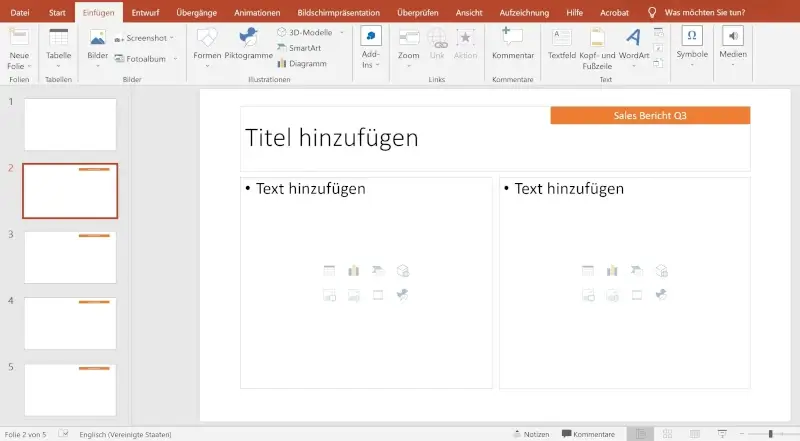Image resolution: width=800 pixels, height=441 pixels.
Task: Click the zoom out minus button
Action: [x=742, y=434]
